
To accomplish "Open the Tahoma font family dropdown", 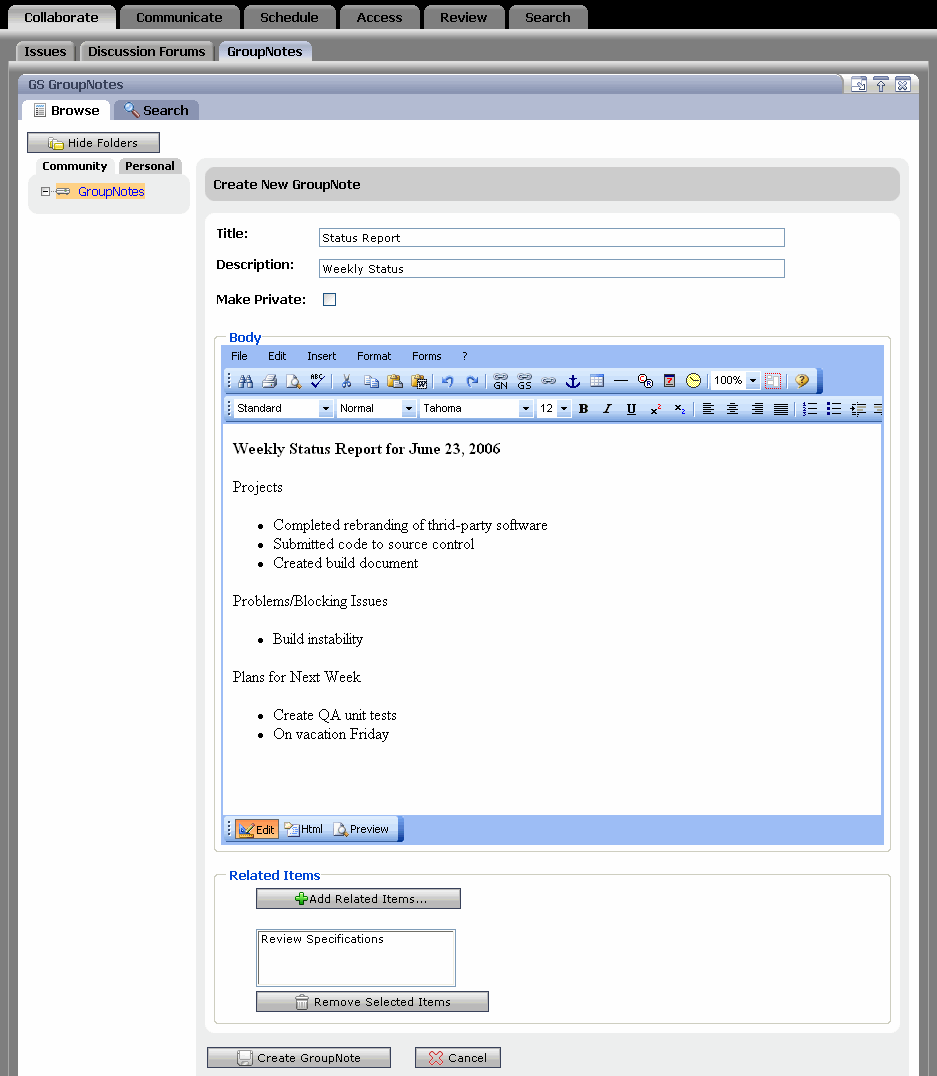I will tap(525, 408).
